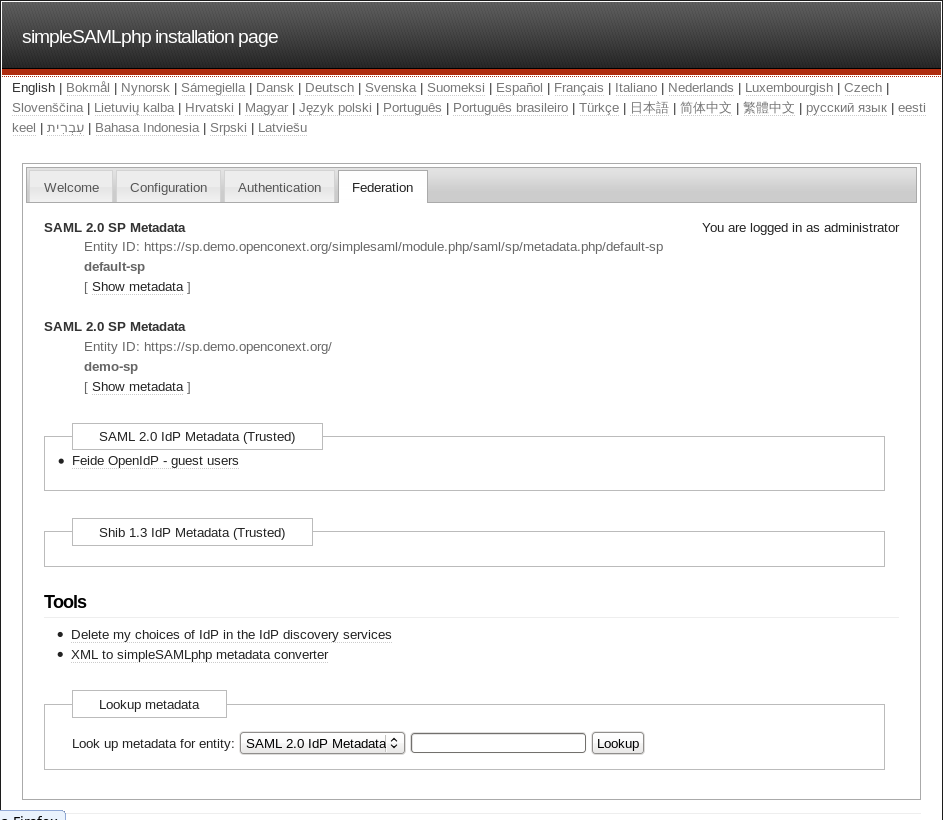Show metadata for demo-sp

tap(137, 387)
